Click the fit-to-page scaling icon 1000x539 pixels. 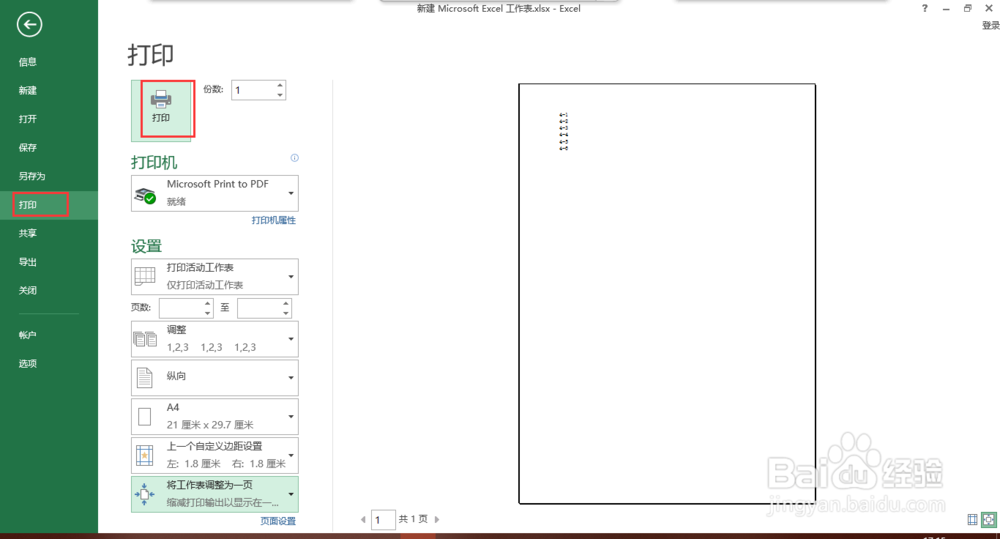click(144, 494)
